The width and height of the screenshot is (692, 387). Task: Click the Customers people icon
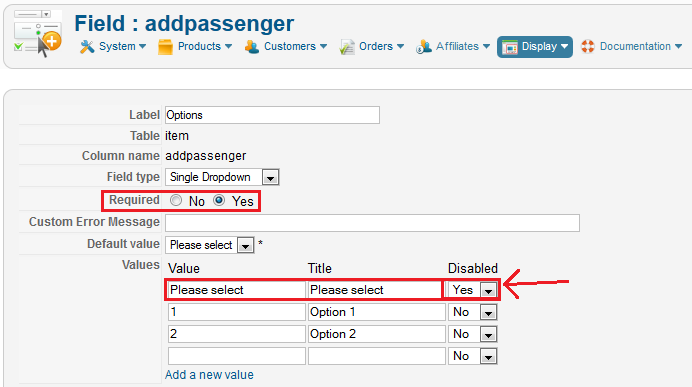tap(252, 47)
